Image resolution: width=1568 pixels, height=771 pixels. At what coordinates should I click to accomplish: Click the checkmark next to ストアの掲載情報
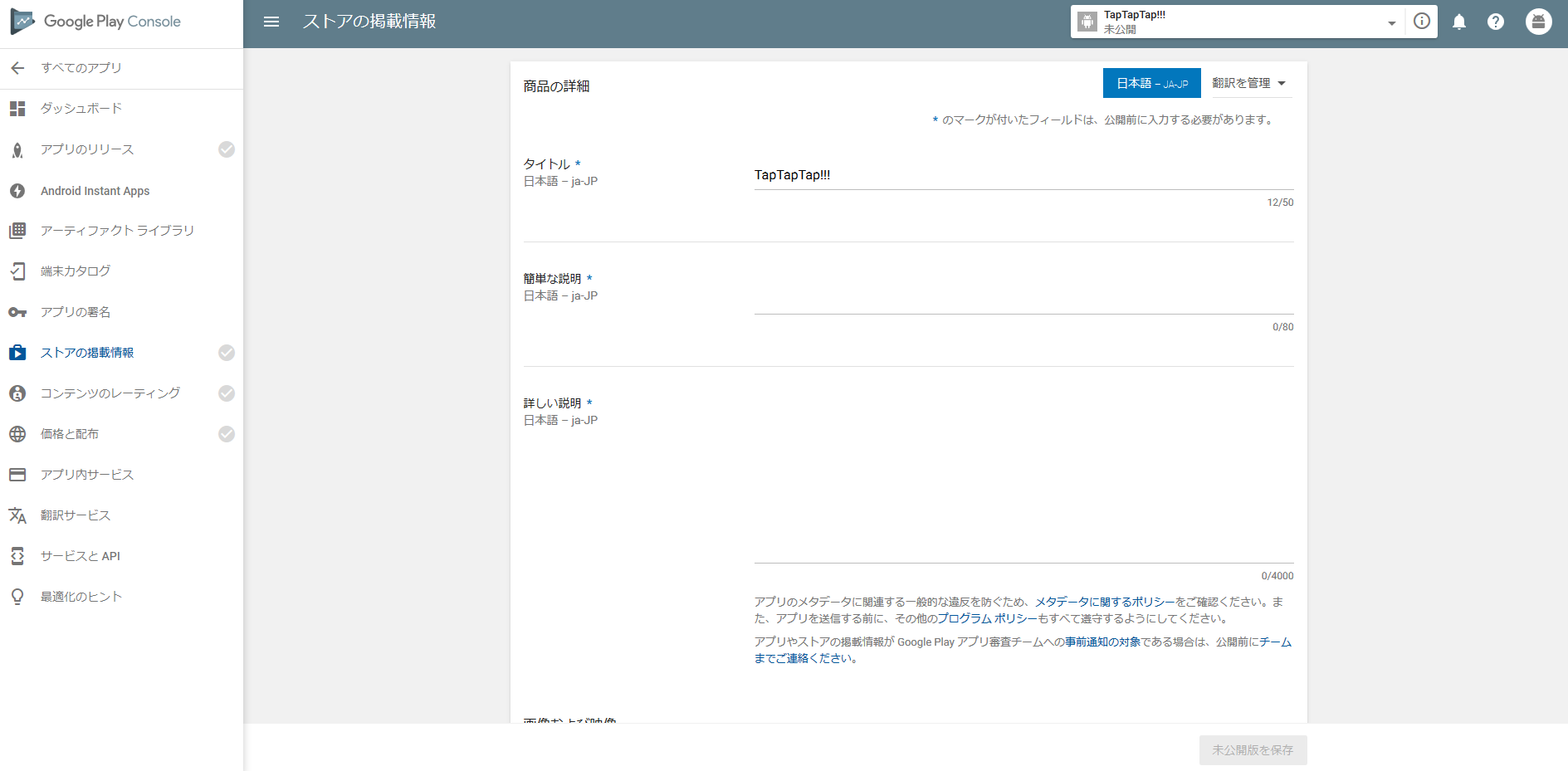click(x=227, y=353)
